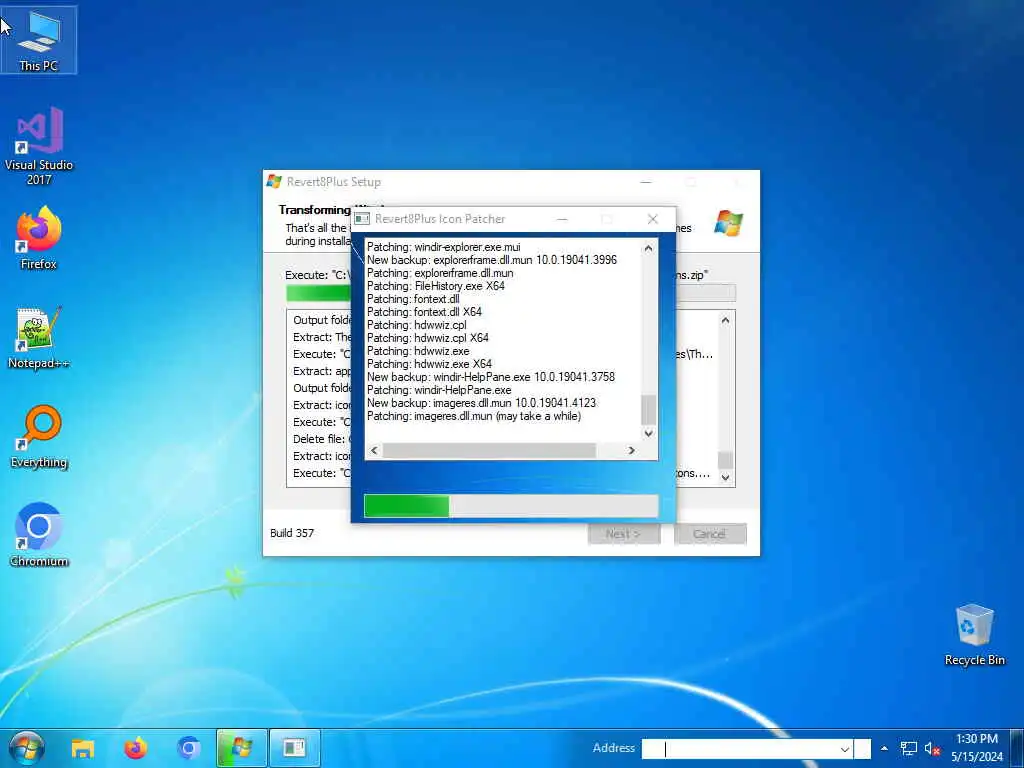The height and width of the screenshot is (768, 1024).
Task: Click the Icon Patcher horizontal scrollbar thumb
Action: tap(489, 450)
